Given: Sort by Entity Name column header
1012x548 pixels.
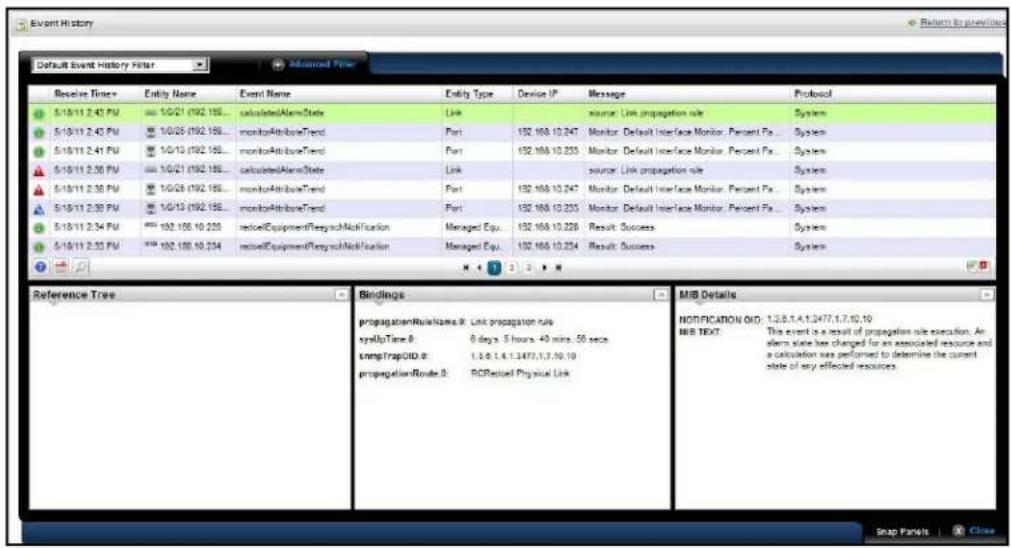Looking at the screenshot, I should (x=170, y=94).
